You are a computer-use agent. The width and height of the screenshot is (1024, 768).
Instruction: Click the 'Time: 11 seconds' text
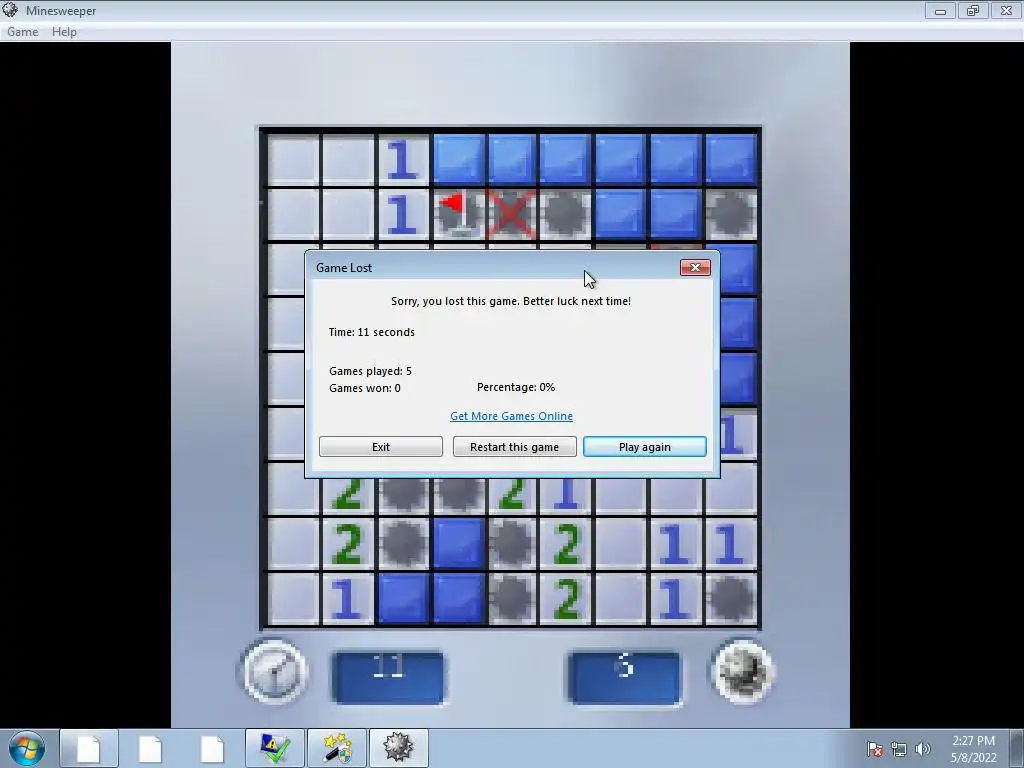tap(372, 332)
